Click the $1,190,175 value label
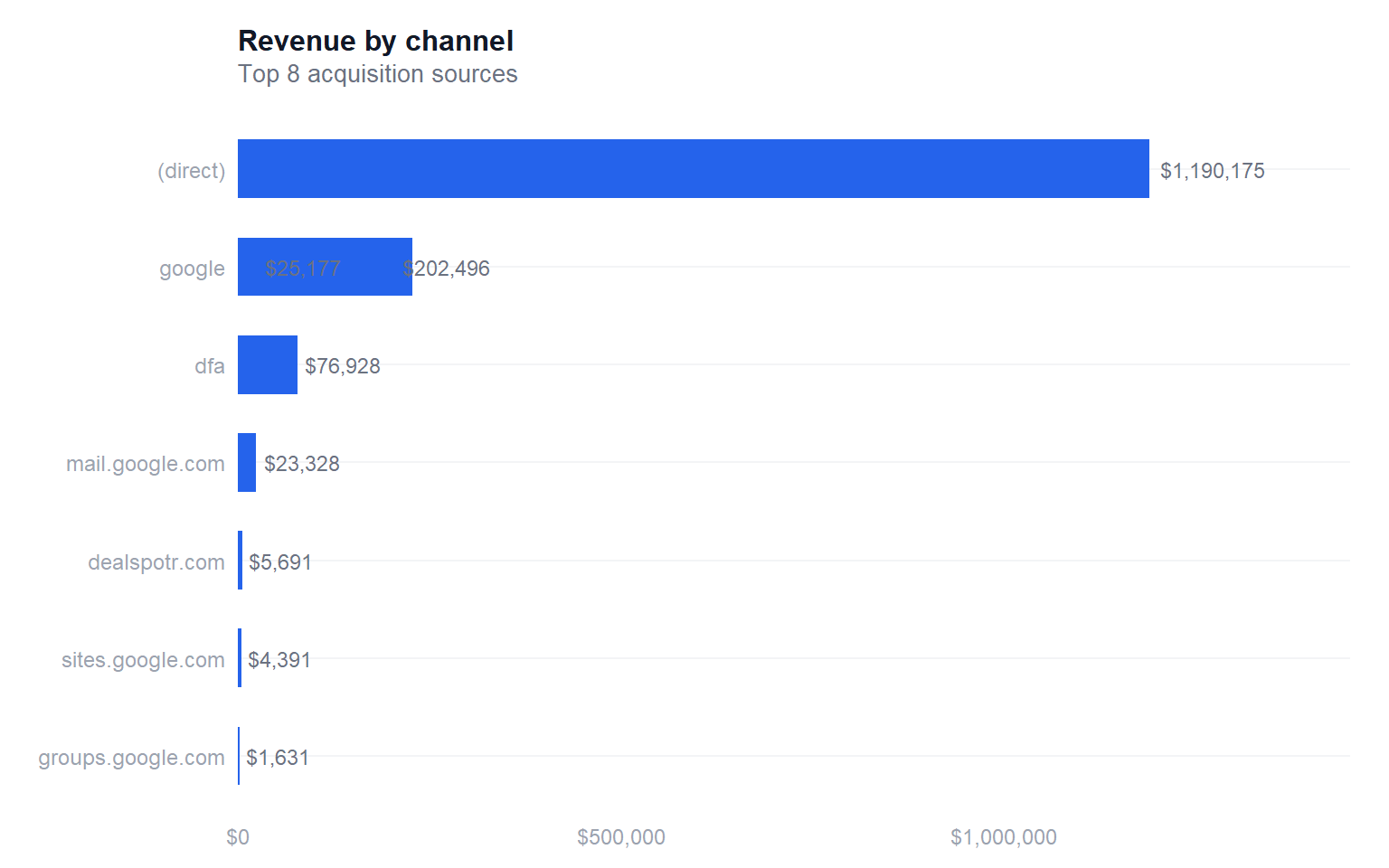The image size is (1389, 868). pyautogui.click(x=1213, y=171)
